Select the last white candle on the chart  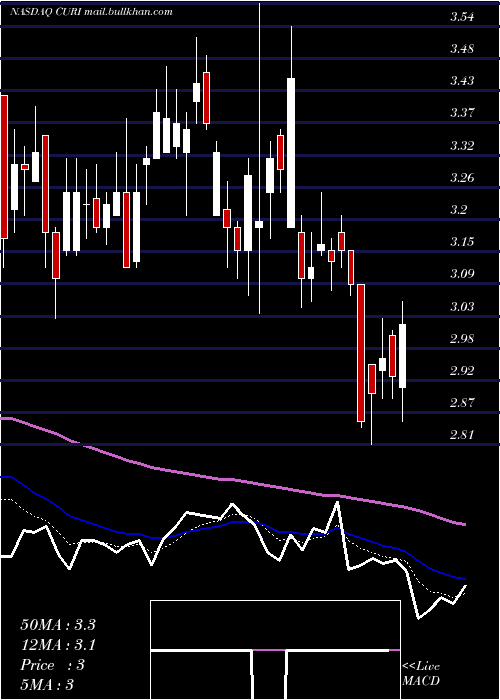click(x=402, y=356)
